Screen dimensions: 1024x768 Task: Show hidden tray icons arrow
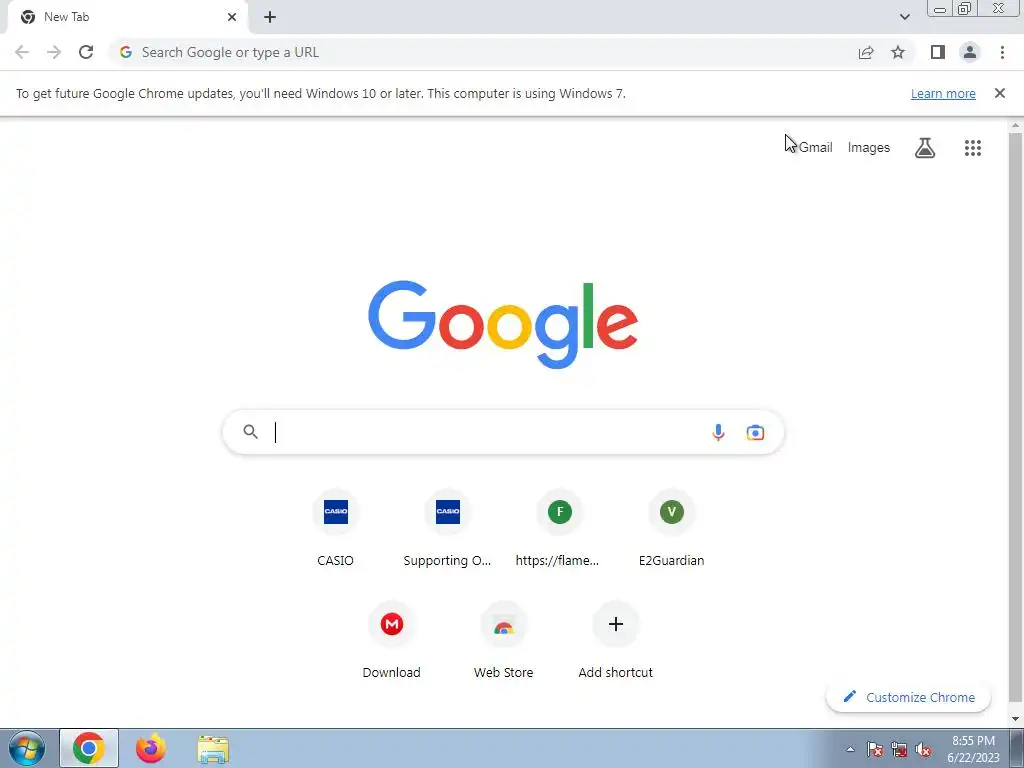click(850, 749)
